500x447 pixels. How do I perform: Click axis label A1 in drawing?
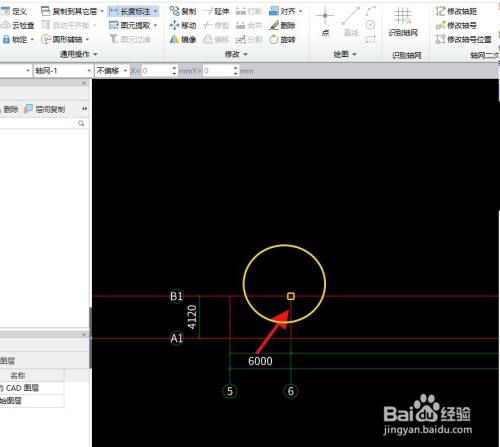(176, 338)
